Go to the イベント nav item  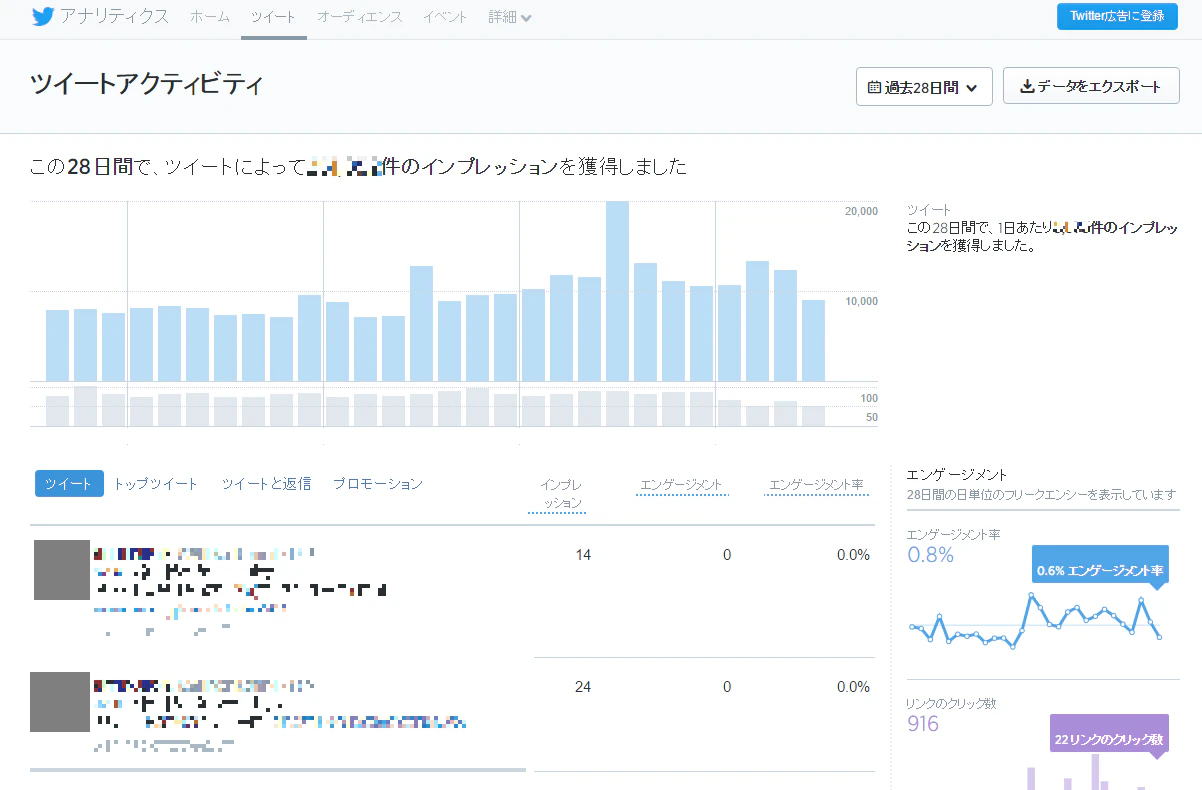[445, 17]
